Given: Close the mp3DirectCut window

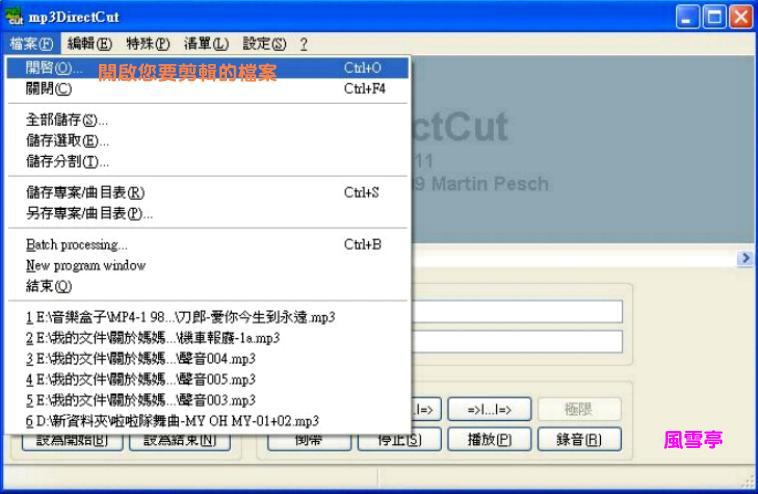Looking at the screenshot, I should pyautogui.click(x=741, y=17).
